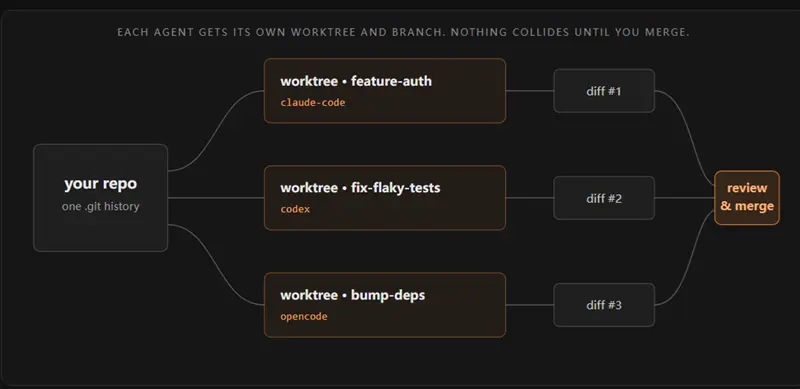800x389 pixels.
Task: Click the "one .git history" subtitle
Action: coord(101,207)
